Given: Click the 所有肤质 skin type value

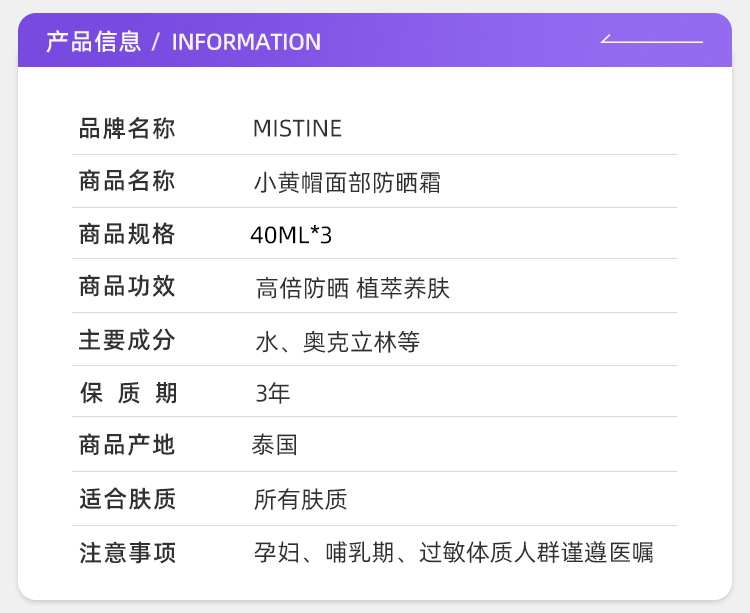Looking at the screenshot, I should click(x=300, y=499).
